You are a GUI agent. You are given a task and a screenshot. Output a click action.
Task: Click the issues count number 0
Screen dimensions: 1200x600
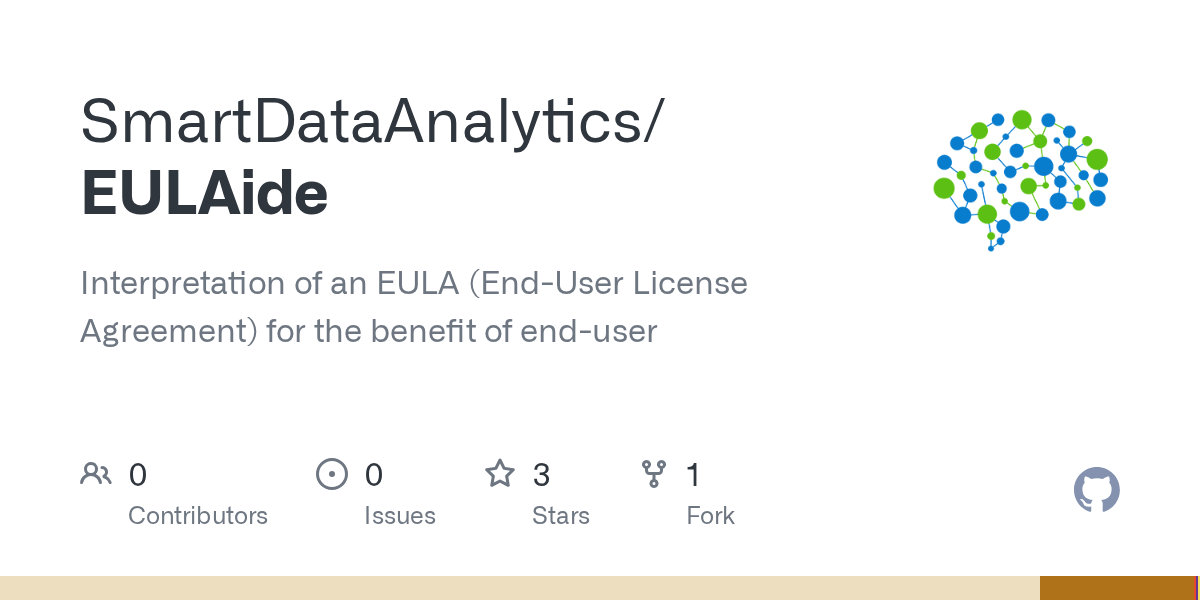pyautogui.click(x=374, y=474)
